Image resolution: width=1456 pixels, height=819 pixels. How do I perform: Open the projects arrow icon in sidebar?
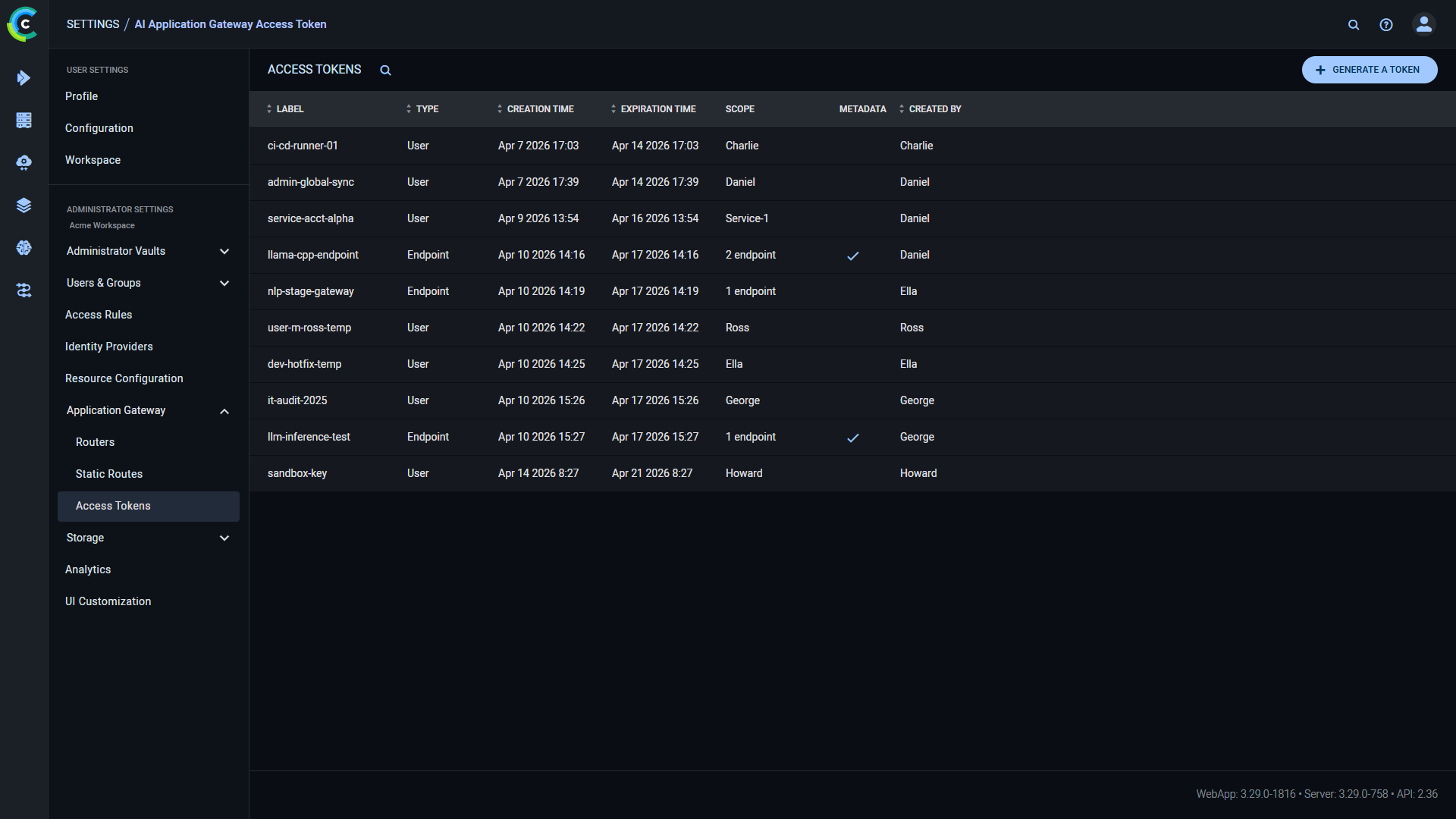(x=24, y=77)
